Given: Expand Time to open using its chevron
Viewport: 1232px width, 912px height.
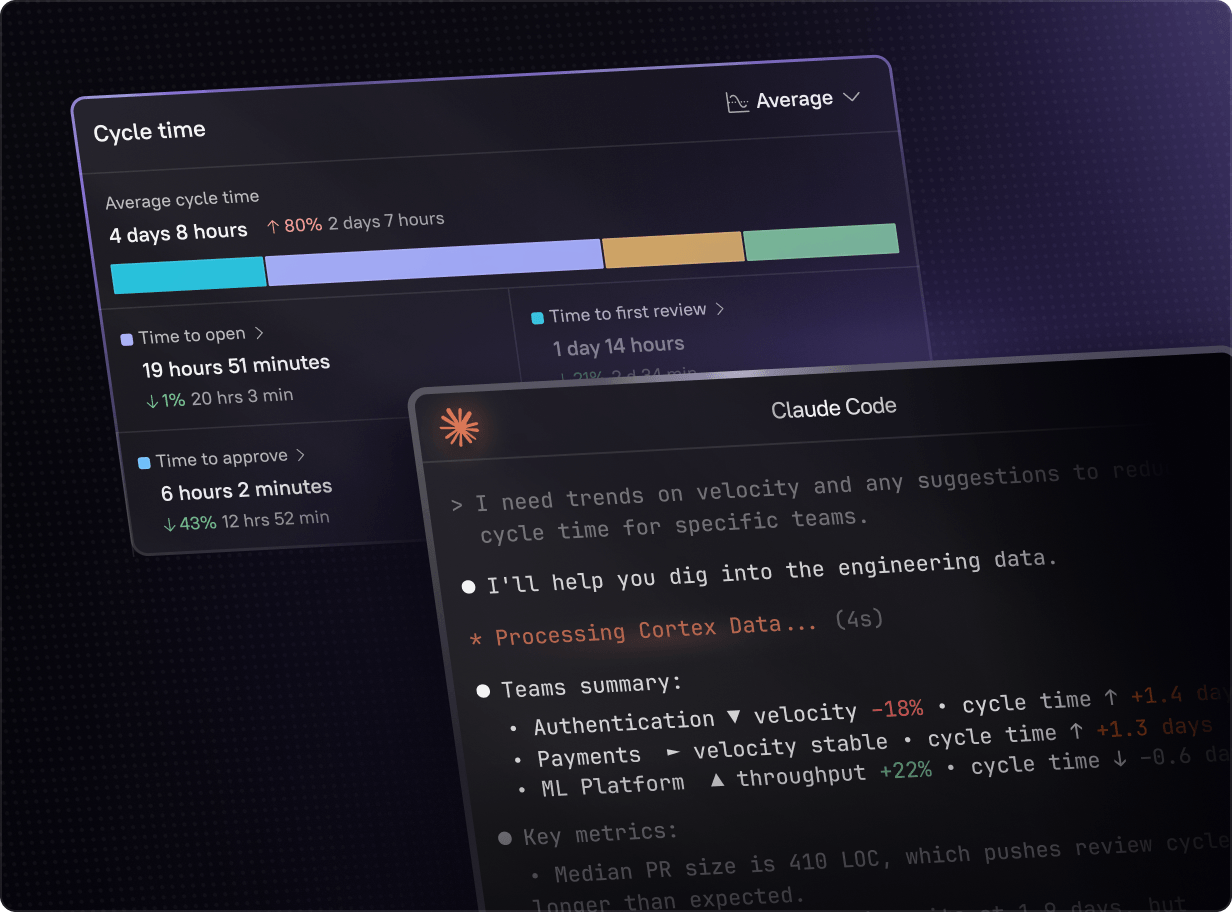Looking at the screenshot, I should [259, 333].
